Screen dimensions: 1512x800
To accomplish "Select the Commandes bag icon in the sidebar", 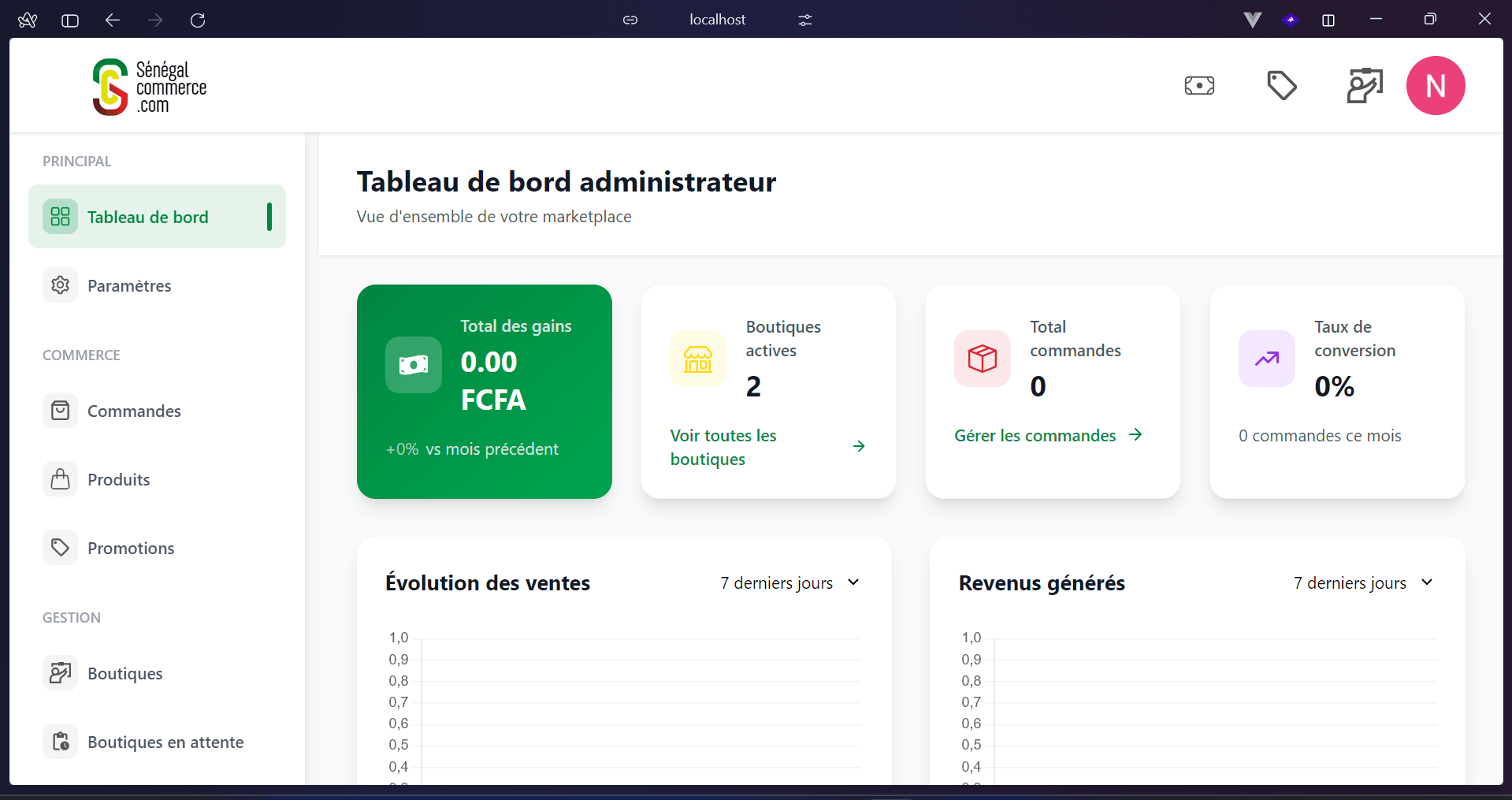I will [x=60, y=410].
